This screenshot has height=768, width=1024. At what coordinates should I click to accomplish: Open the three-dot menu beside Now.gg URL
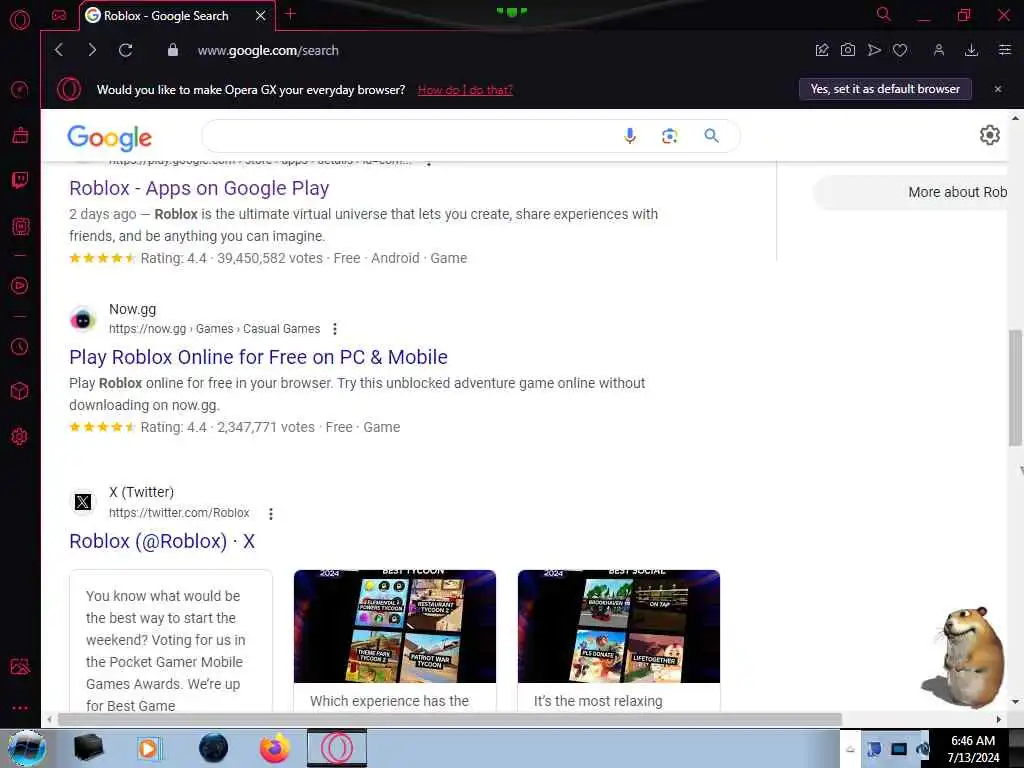pyautogui.click(x=335, y=329)
